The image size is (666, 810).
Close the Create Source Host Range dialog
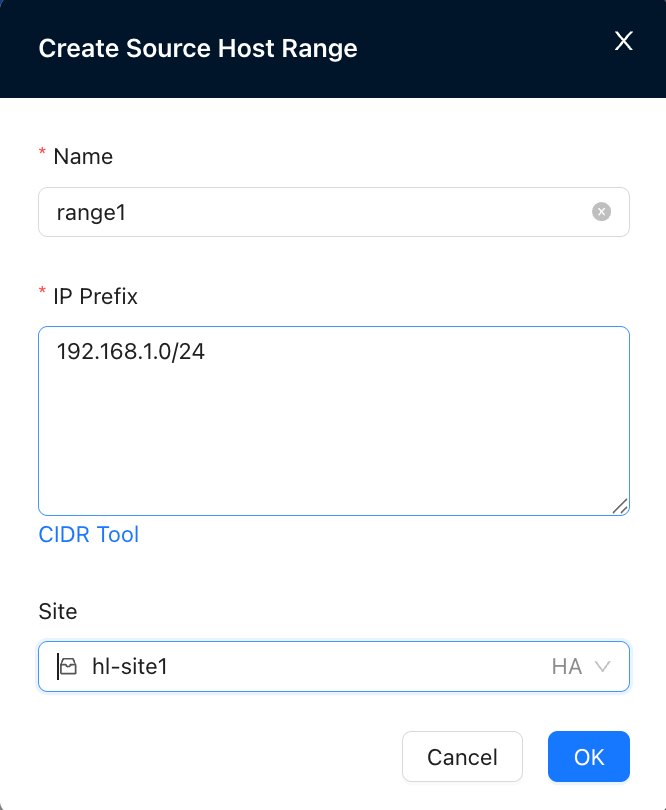pyautogui.click(x=624, y=41)
